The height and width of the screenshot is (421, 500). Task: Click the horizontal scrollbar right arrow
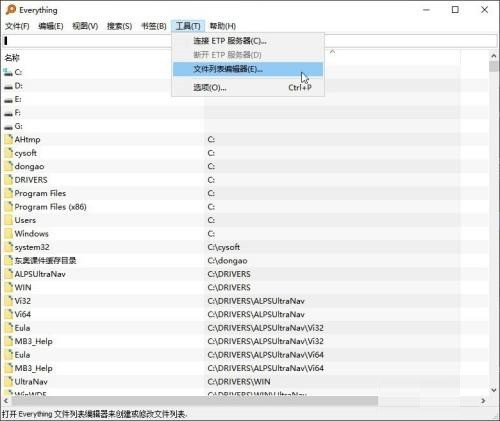483,400
